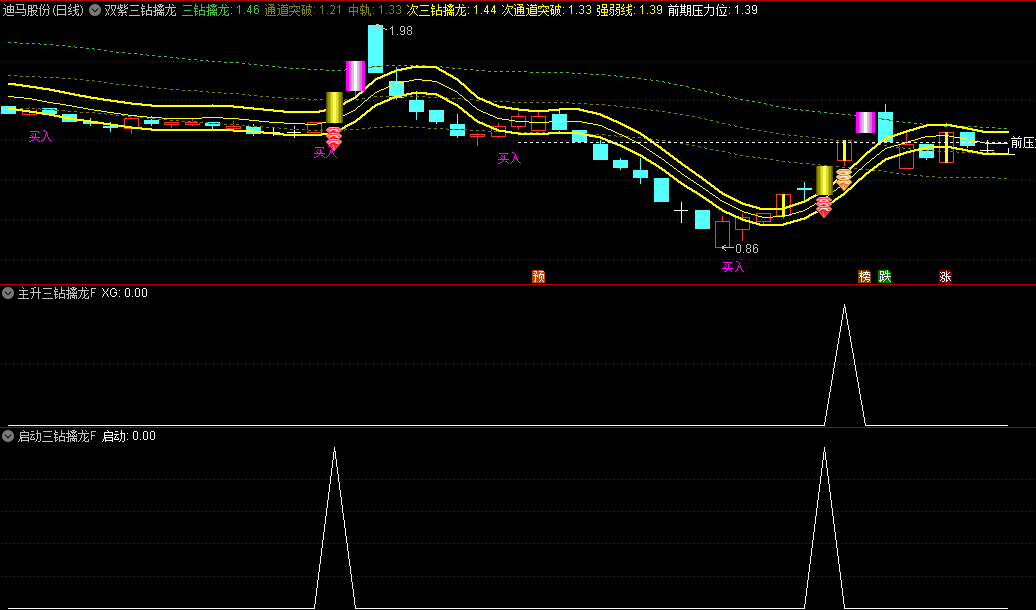Image resolution: width=1036 pixels, height=610 pixels.
Task: Open the 双紫三钻擒龙 indicator dropdown arrow
Action: click(95, 10)
